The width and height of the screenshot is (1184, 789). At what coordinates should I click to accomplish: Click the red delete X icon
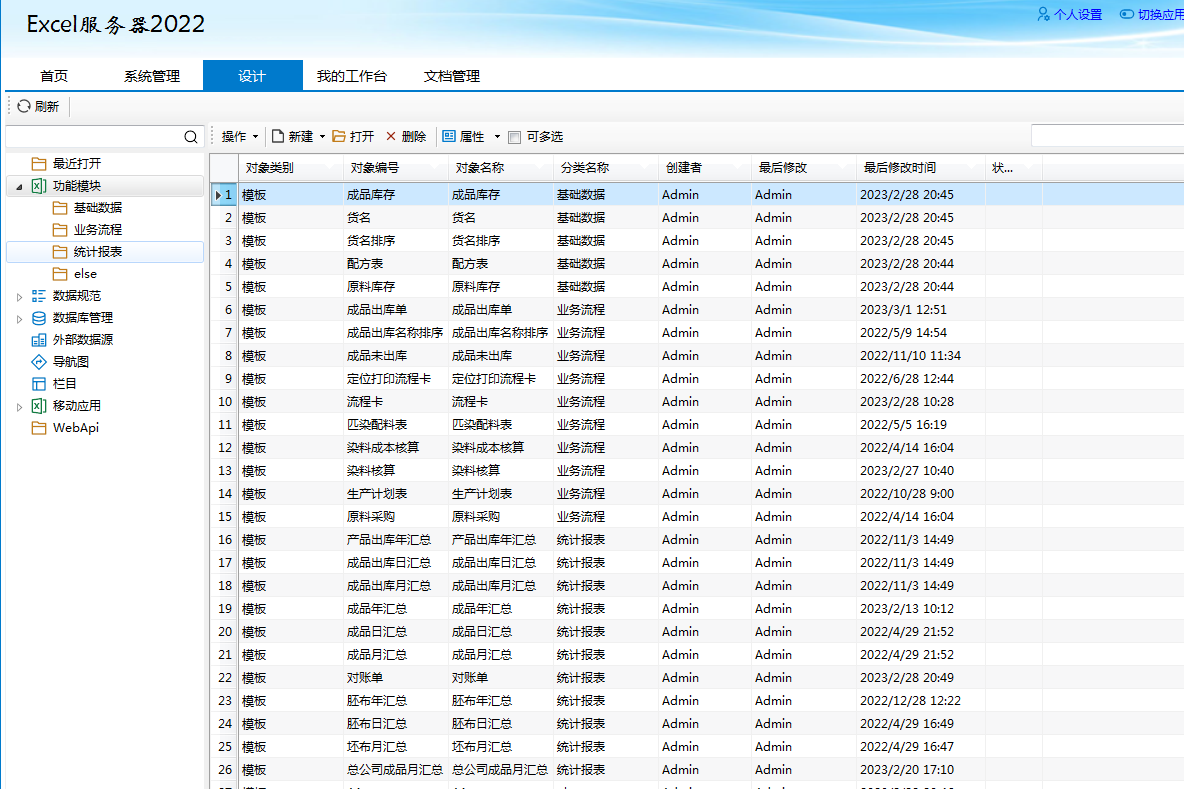(391, 137)
